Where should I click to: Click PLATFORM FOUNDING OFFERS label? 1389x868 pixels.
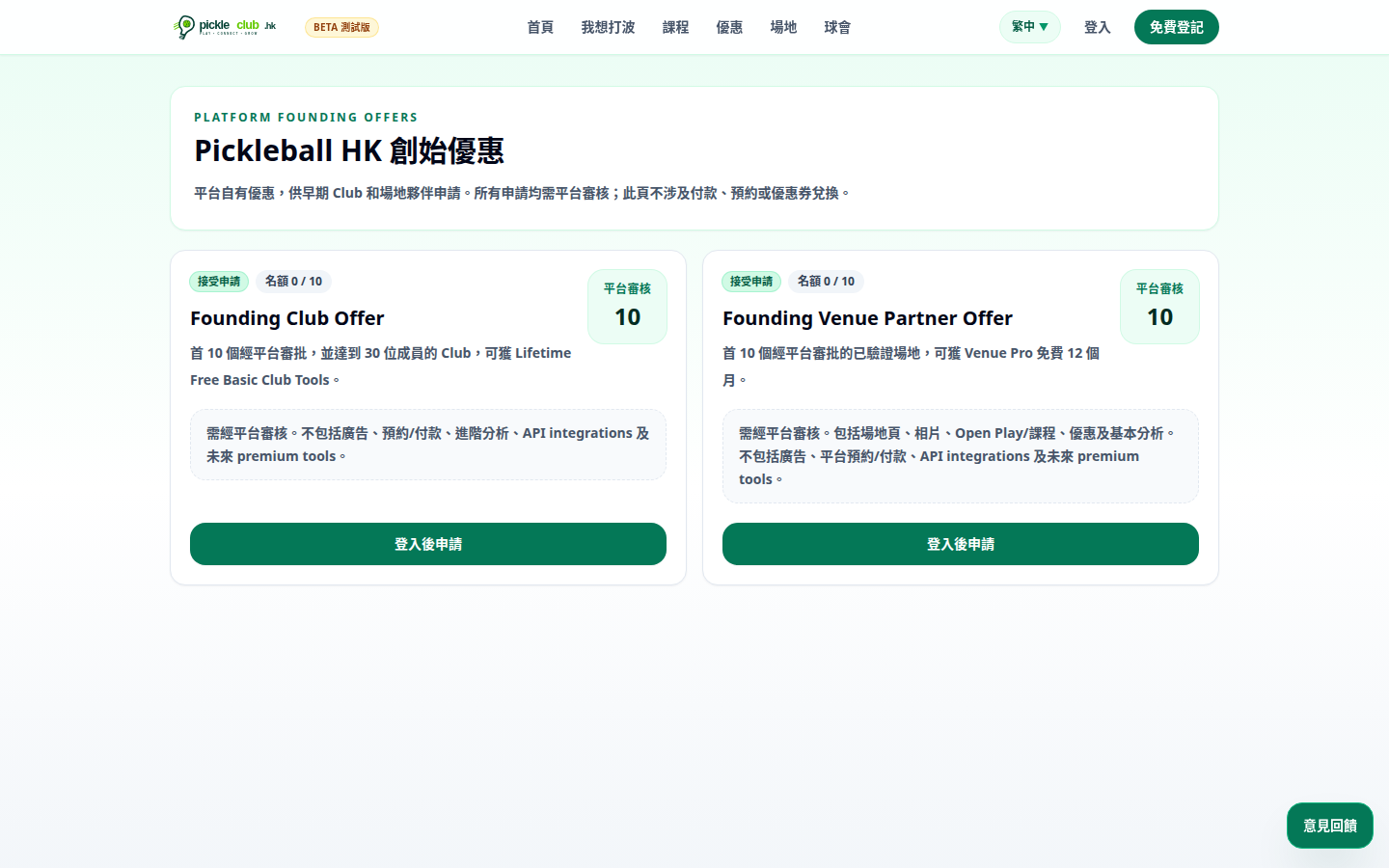point(306,118)
